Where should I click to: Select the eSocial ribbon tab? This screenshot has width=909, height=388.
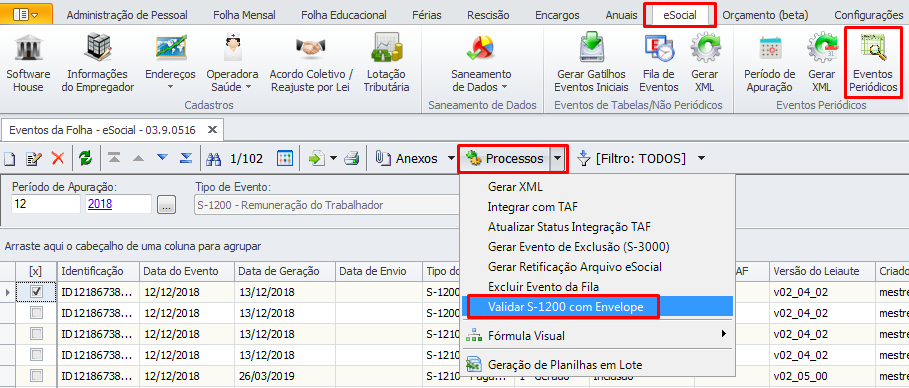tap(679, 15)
